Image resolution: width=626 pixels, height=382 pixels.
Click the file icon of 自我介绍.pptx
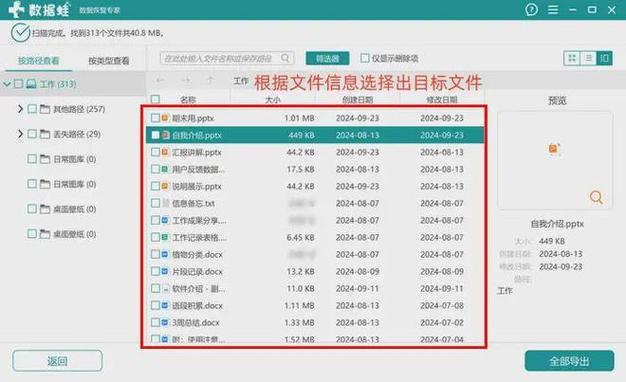pyautogui.click(x=165, y=135)
